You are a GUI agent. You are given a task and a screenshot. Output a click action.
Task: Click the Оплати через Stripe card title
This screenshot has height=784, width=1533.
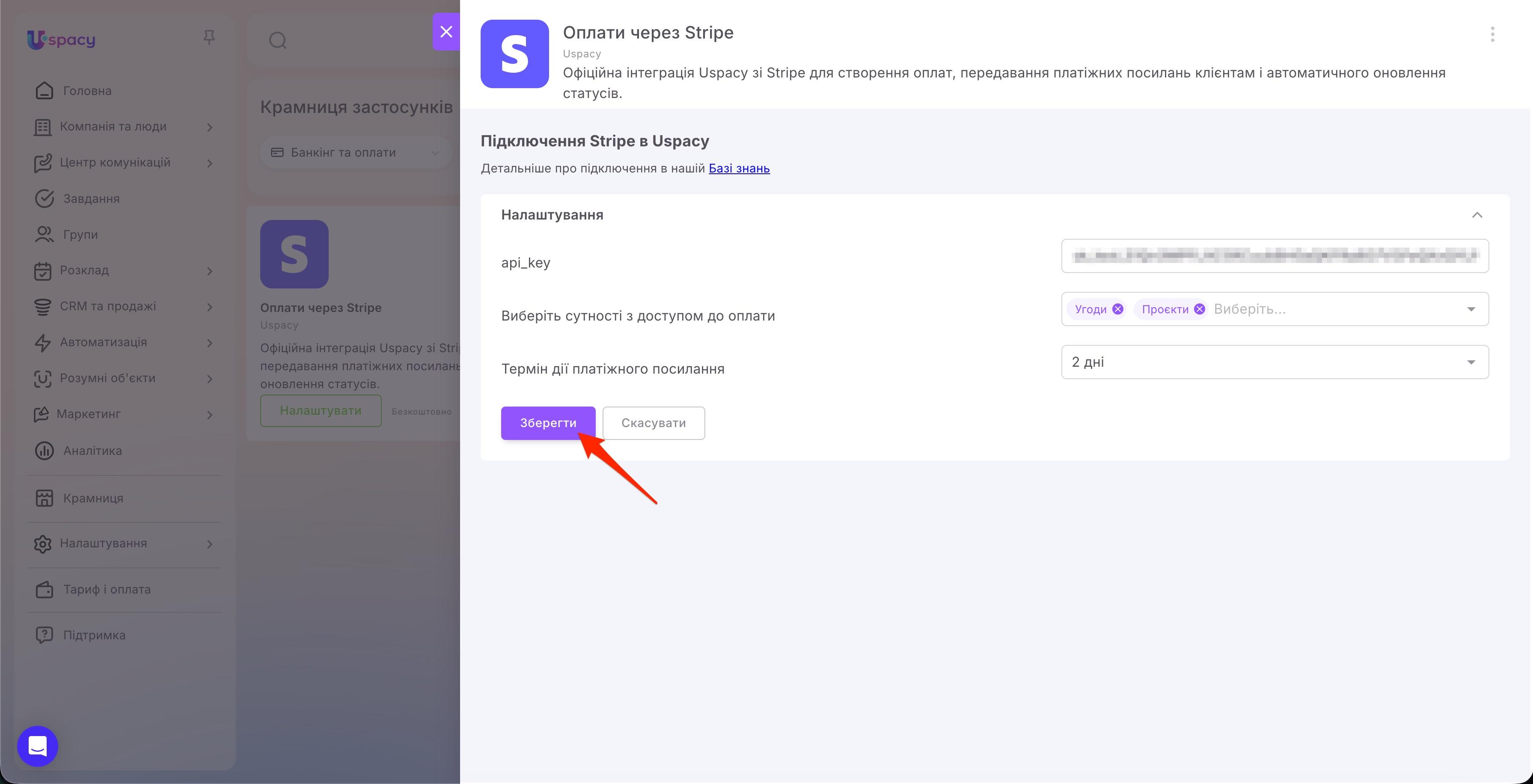pyautogui.click(x=321, y=308)
